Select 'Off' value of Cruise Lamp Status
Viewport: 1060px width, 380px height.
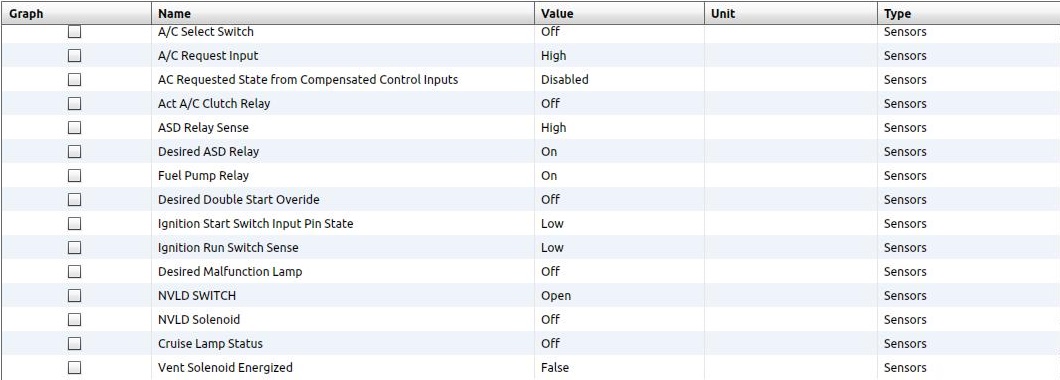550,343
